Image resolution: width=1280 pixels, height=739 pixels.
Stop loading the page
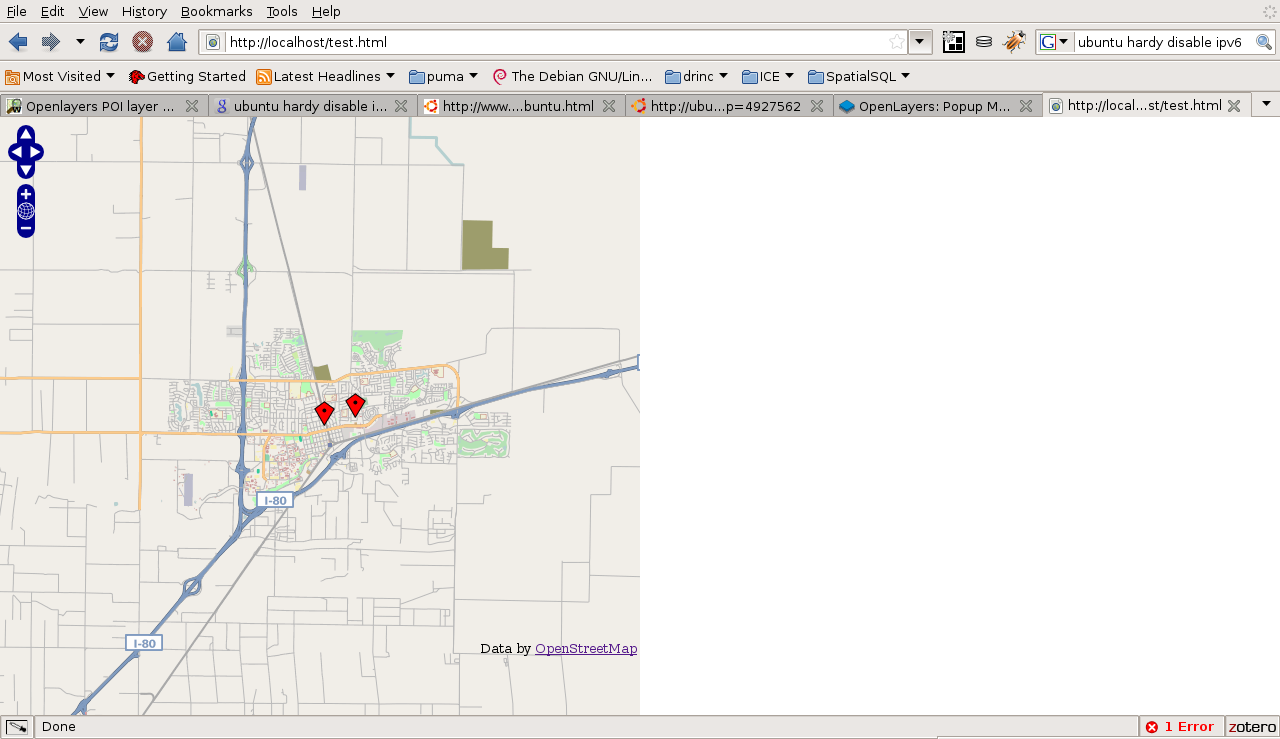(142, 42)
